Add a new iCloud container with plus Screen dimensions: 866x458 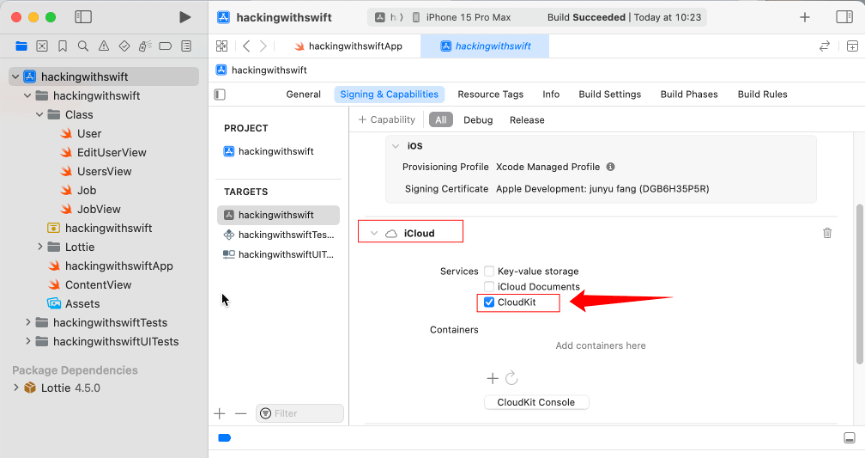click(x=492, y=378)
